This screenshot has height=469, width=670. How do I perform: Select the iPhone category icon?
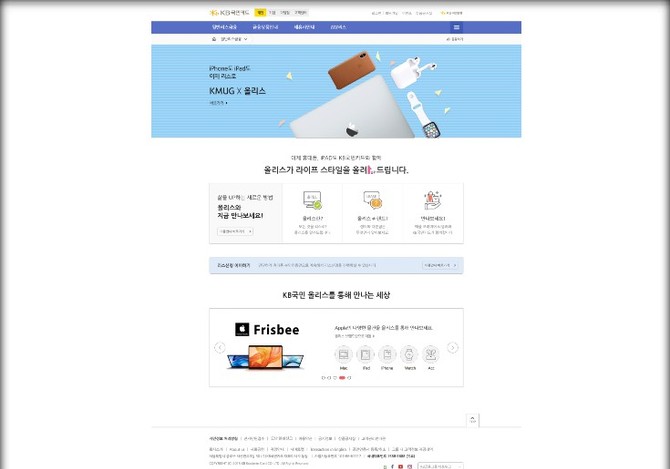[x=387, y=355]
